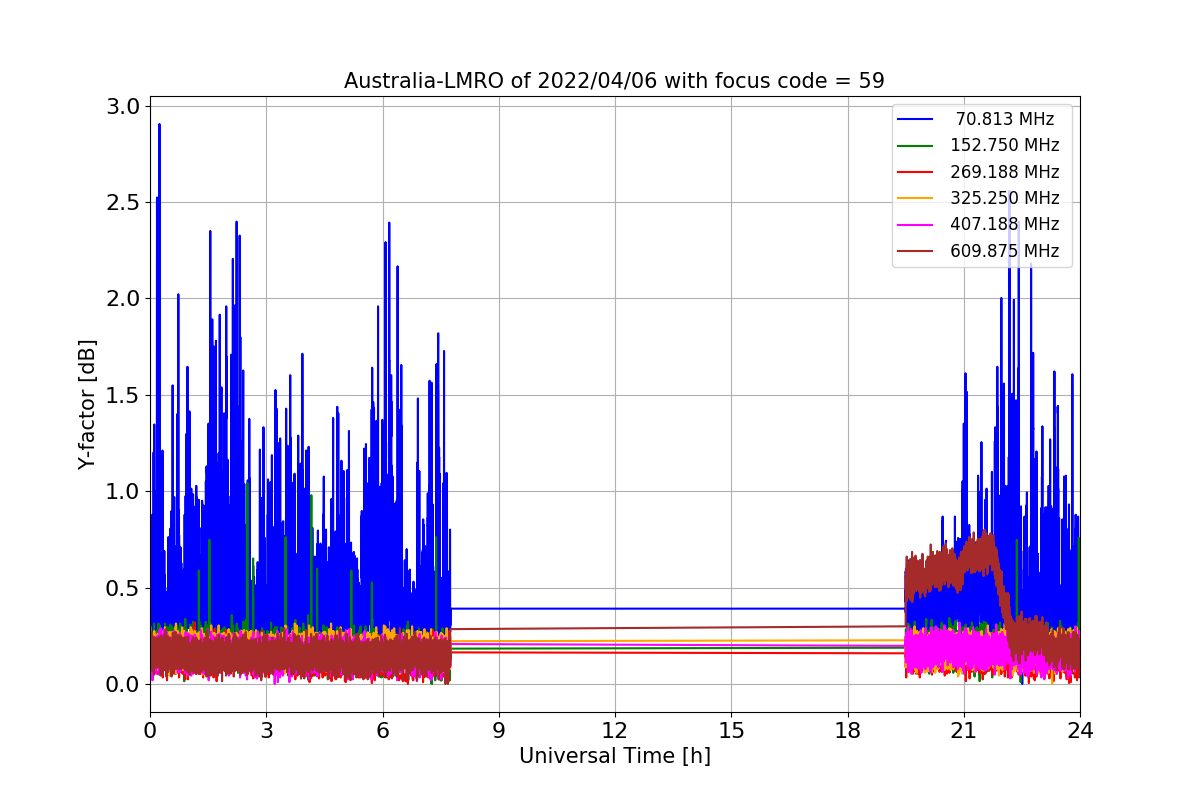This screenshot has height=800, width=1200.
Task: Click the 12 tick on the x-axis
Action: coord(615,730)
